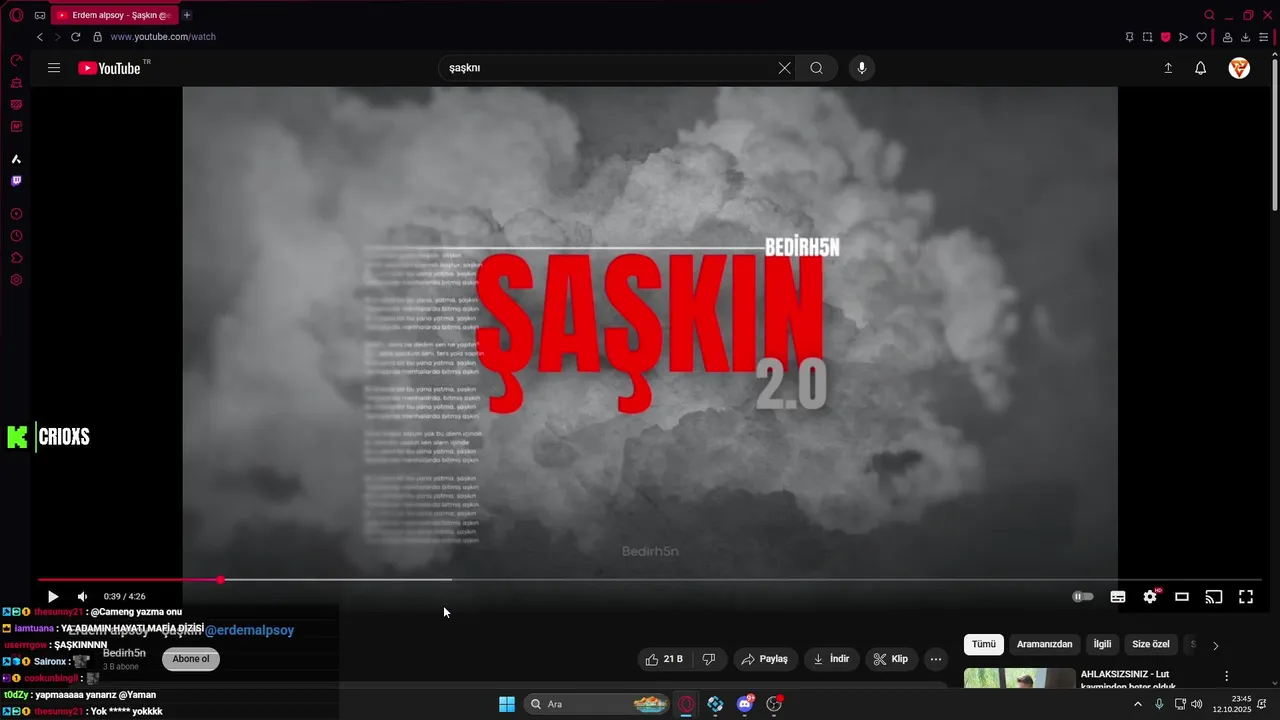Open the YouTube guide hamburger menu
Viewport: 1280px width, 720px height.
54,68
